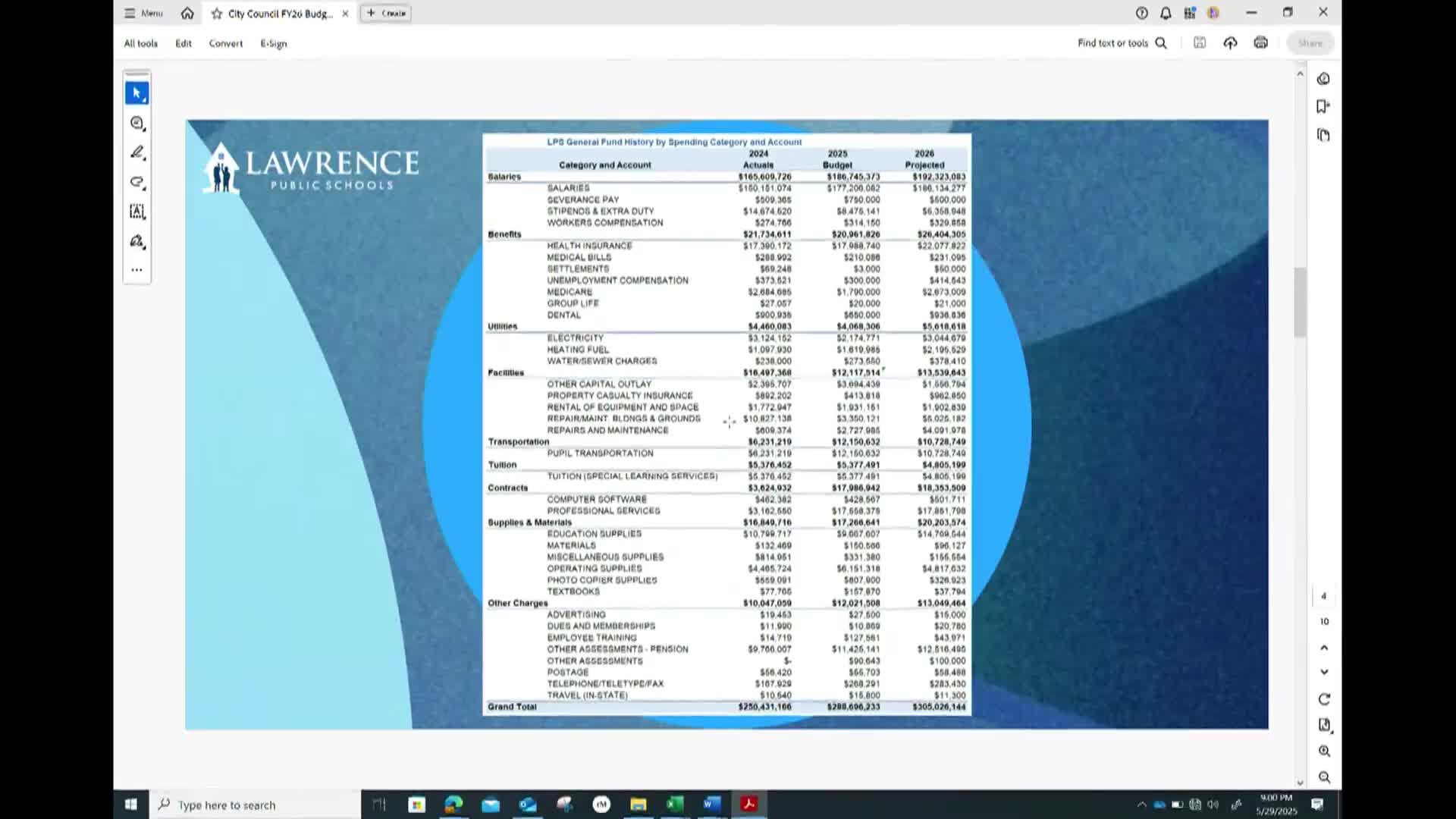The height and width of the screenshot is (819, 1456).
Task: Click the Rotate page icon
Action: 1324,699
